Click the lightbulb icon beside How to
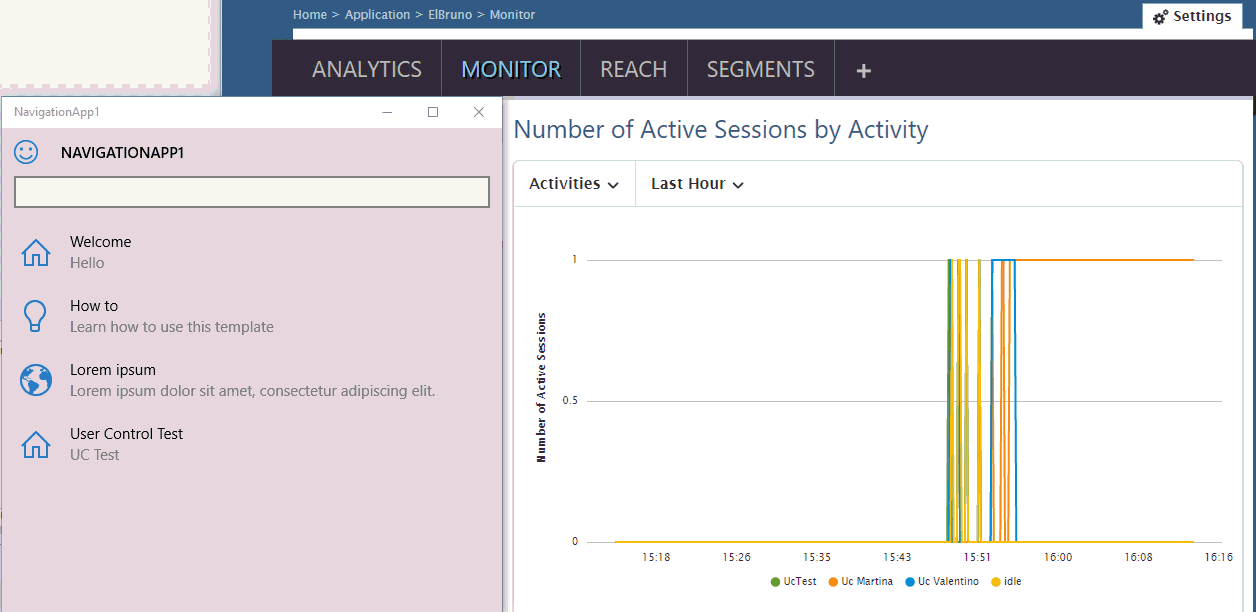This screenshot has width=1256, height=612. pos(35,316)
